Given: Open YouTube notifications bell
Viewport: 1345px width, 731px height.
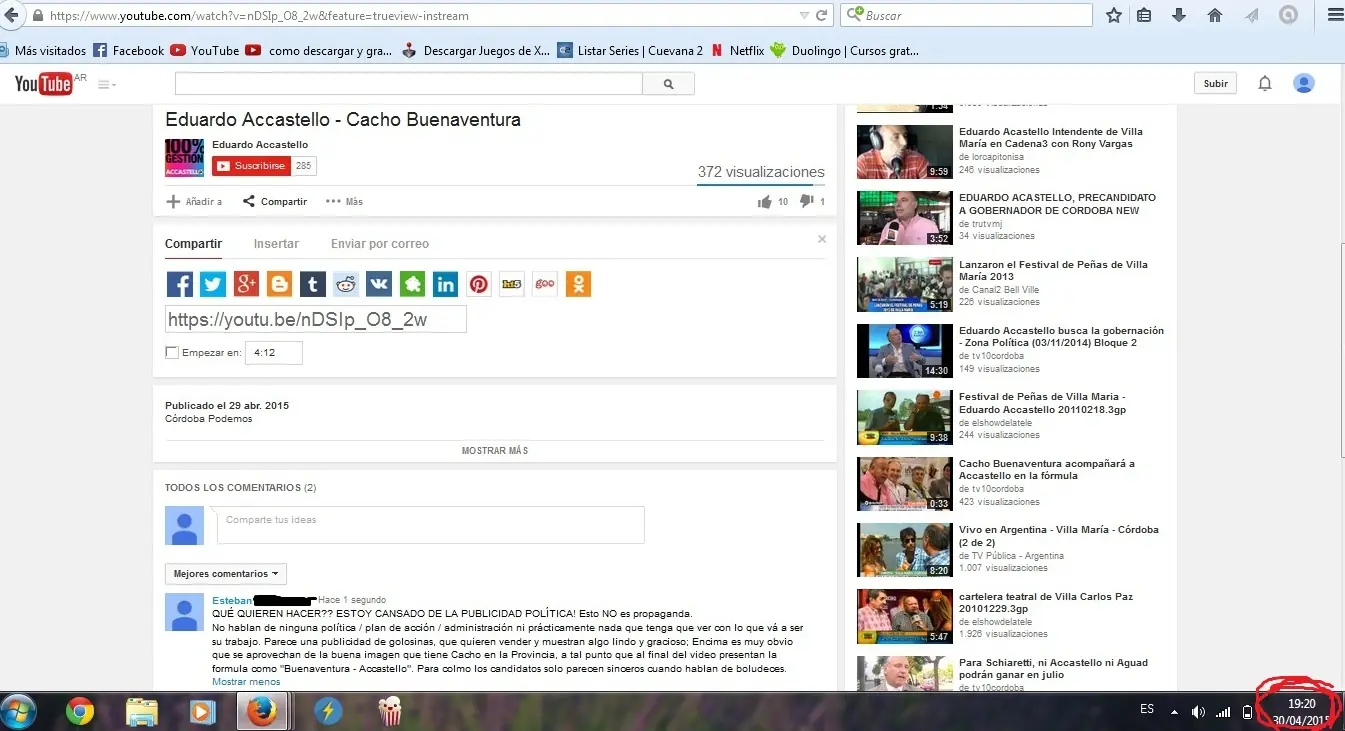Looking at the screenshot, I should pos(1265,83).
